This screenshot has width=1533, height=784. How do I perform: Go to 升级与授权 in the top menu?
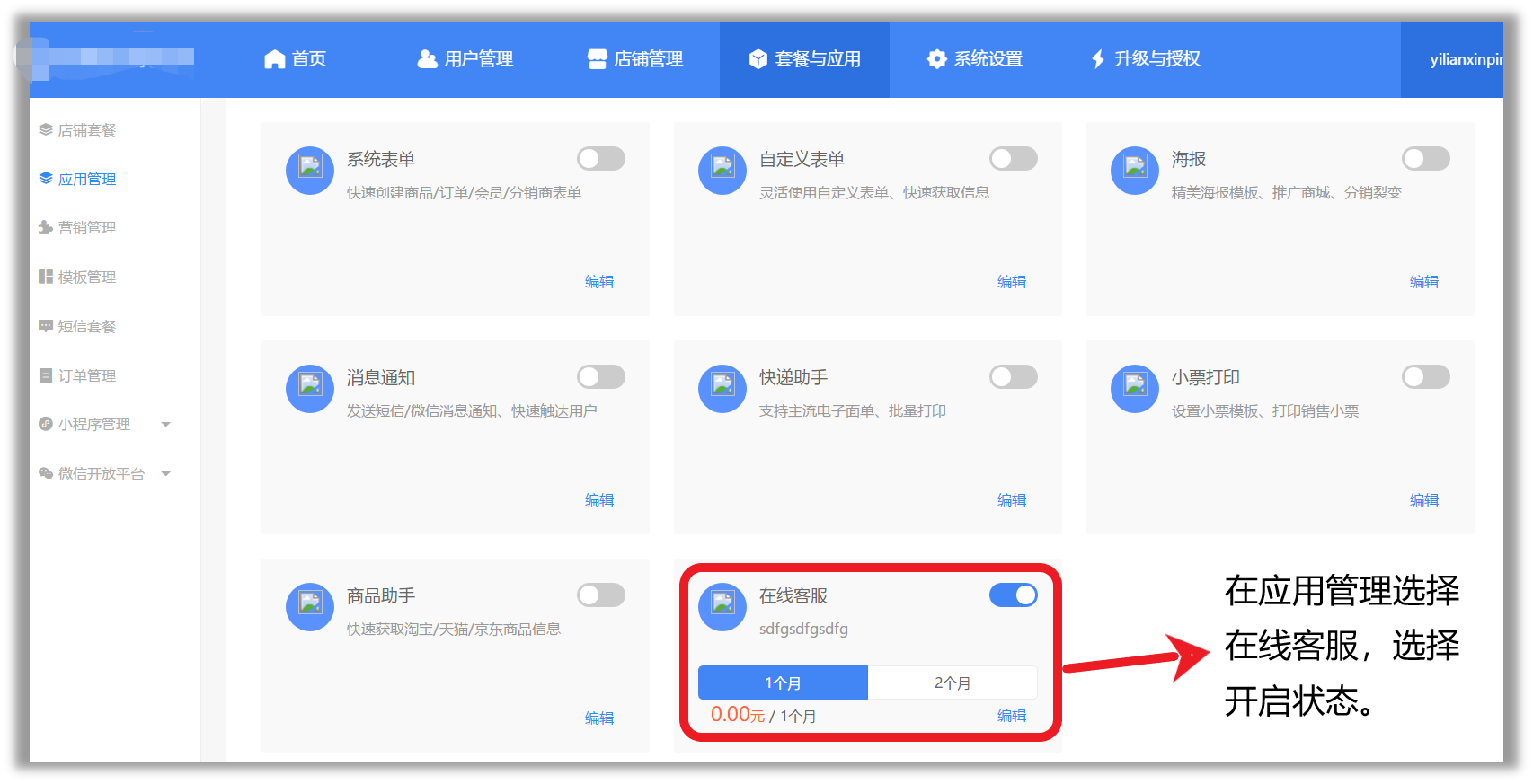(x=1146, y=59)
